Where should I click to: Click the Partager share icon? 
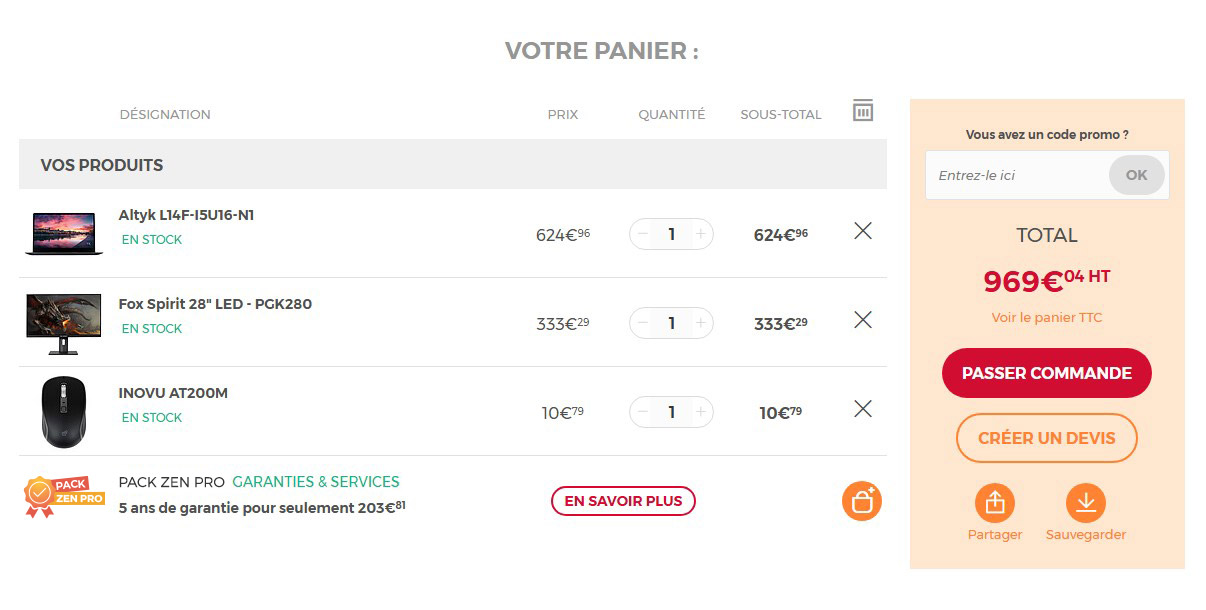(995, 503)
